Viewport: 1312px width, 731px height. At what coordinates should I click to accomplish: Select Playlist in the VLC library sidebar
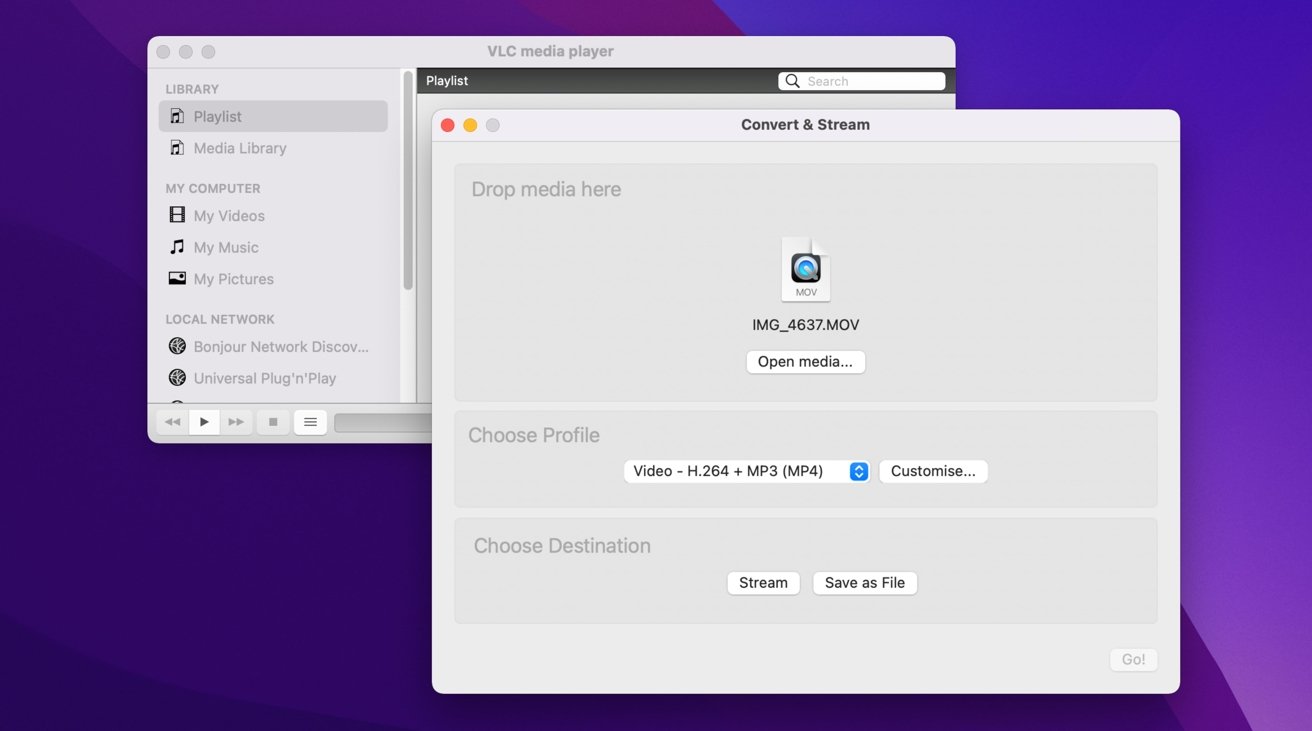[x=273, y=116]
